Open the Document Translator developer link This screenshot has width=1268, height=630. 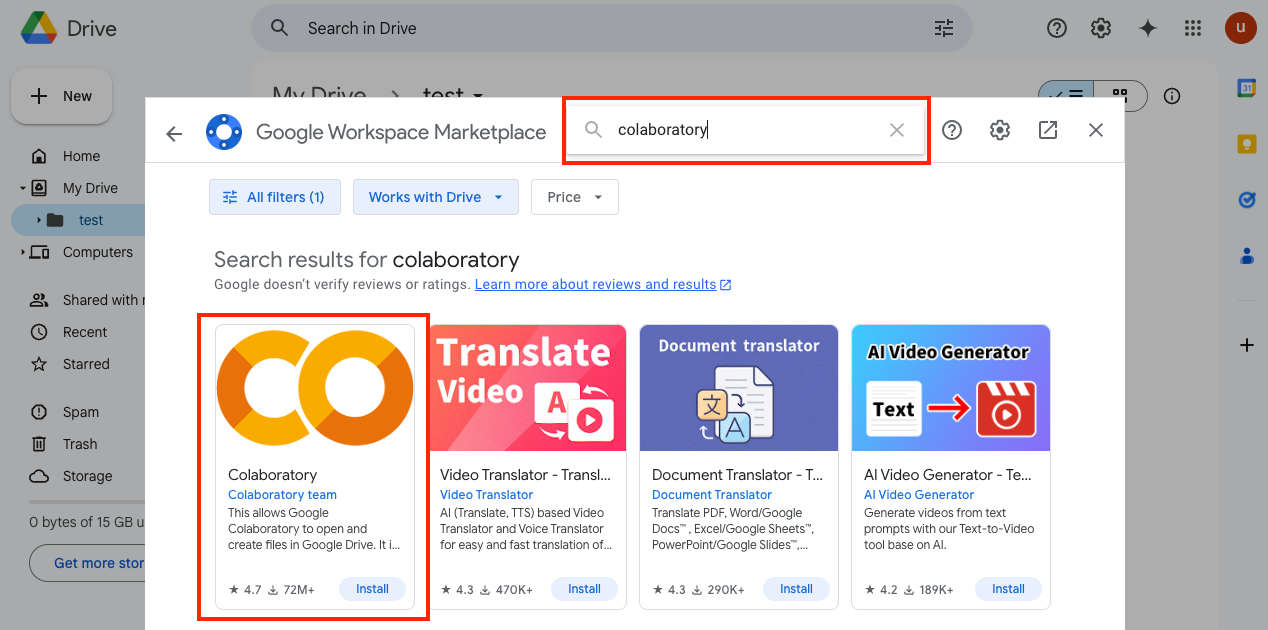click(712, 495)
